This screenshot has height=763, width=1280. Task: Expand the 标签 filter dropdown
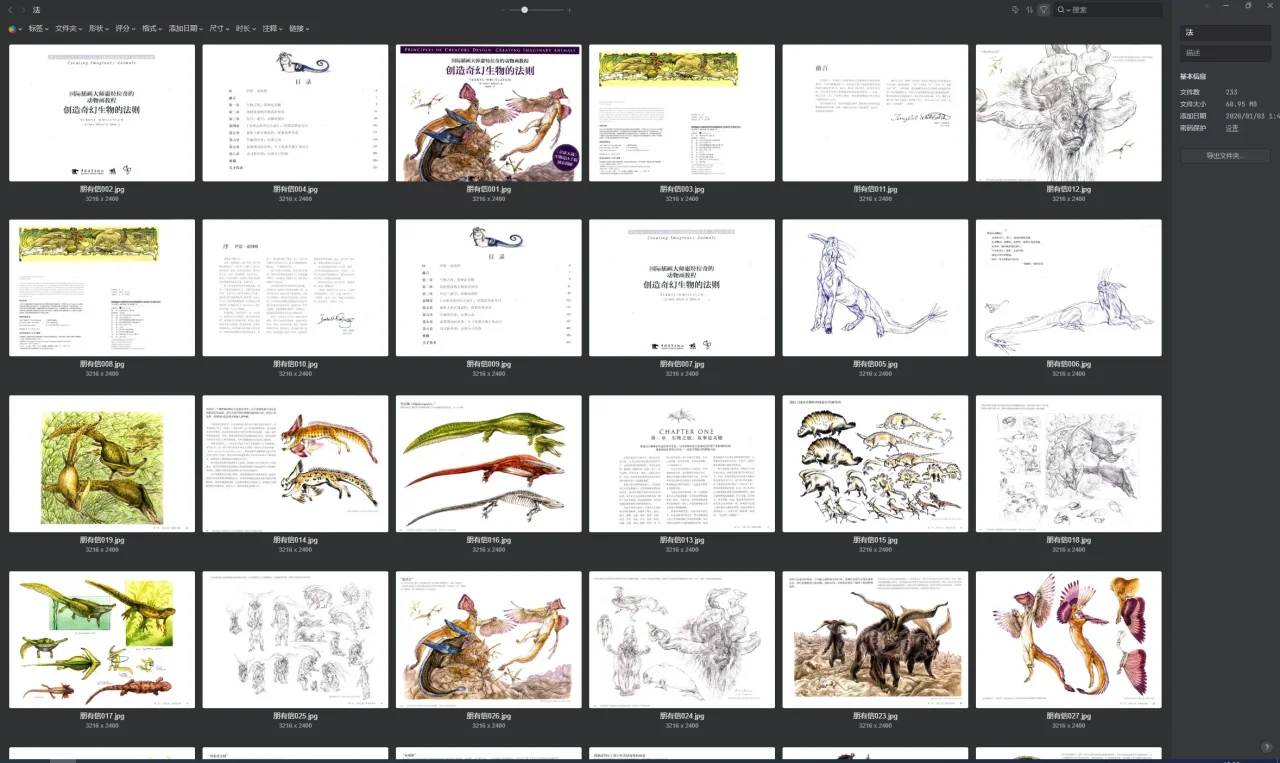(x=39, y=29)
